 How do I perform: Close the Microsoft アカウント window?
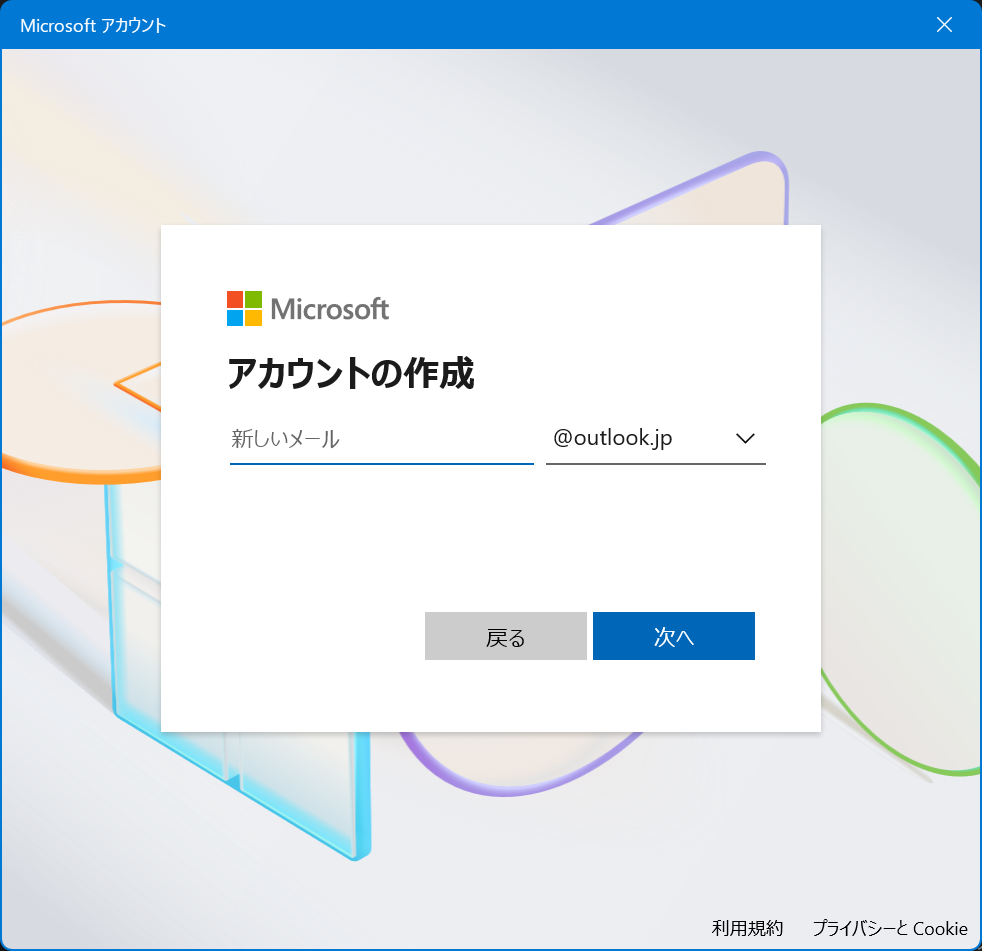[x=944, y=24]
